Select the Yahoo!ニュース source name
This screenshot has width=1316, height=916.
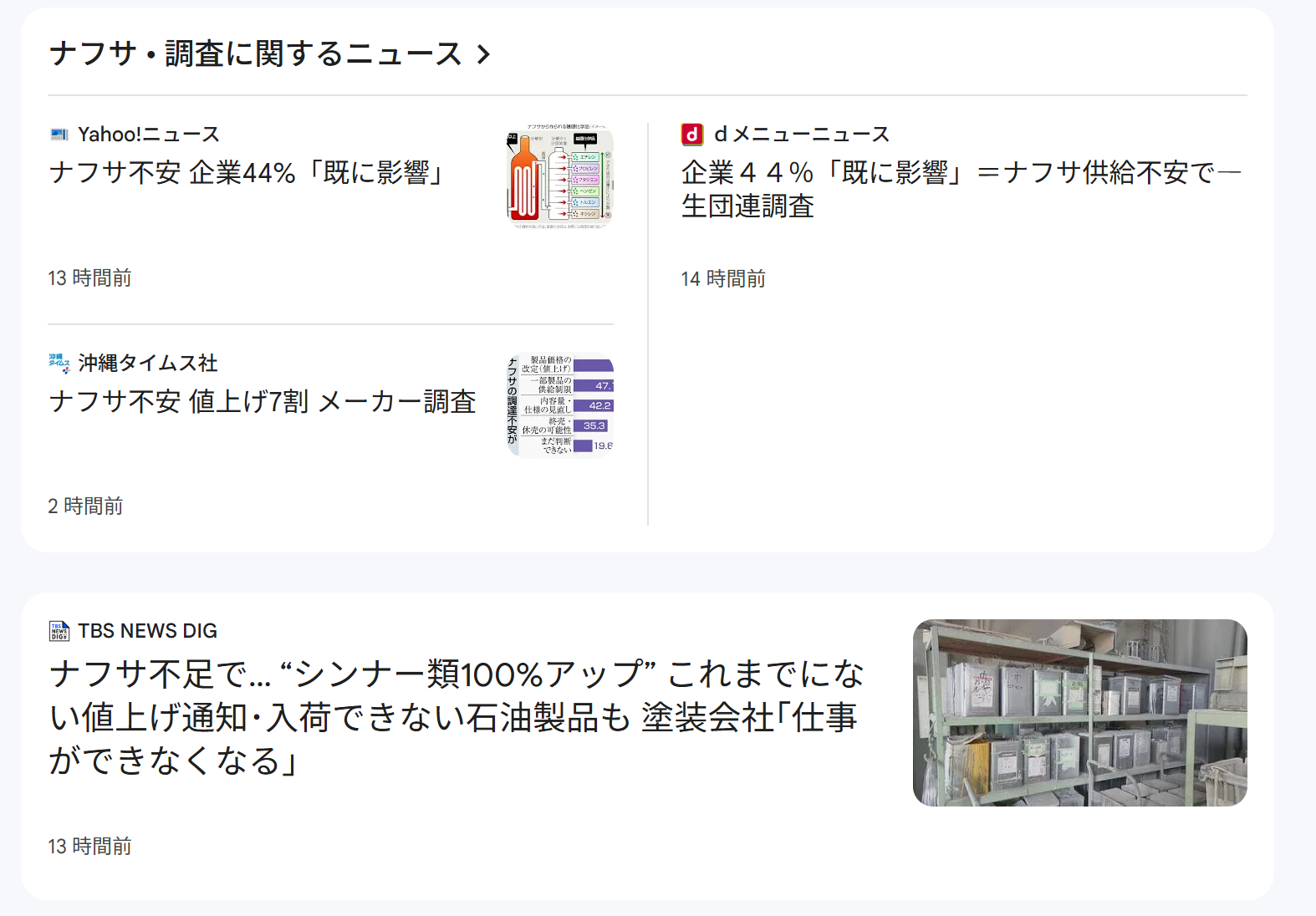148,135
